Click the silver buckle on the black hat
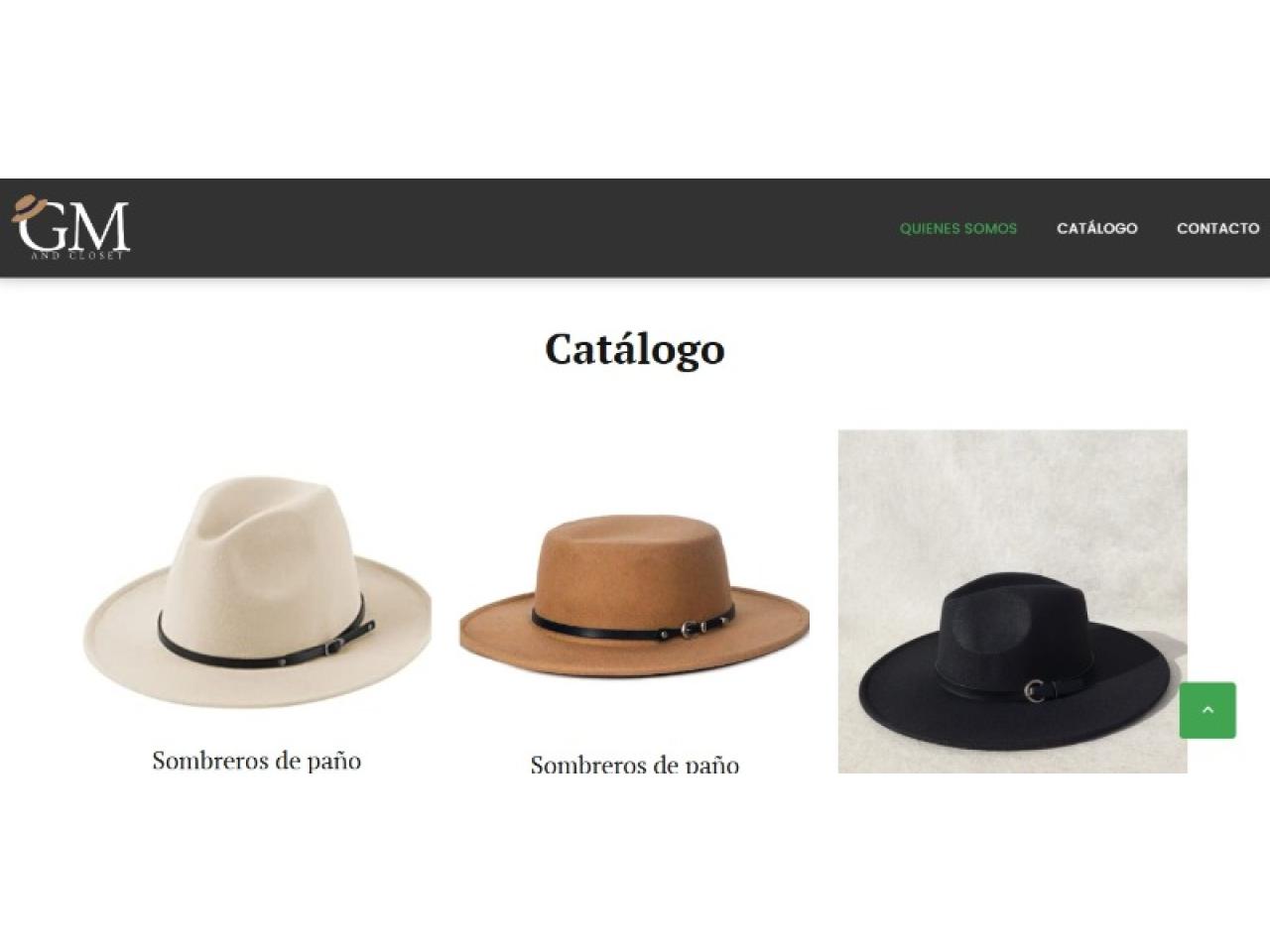Image resolution: width=1270 pixels, height=952 pixels. pyautogui.click(x=1034, y=690)
